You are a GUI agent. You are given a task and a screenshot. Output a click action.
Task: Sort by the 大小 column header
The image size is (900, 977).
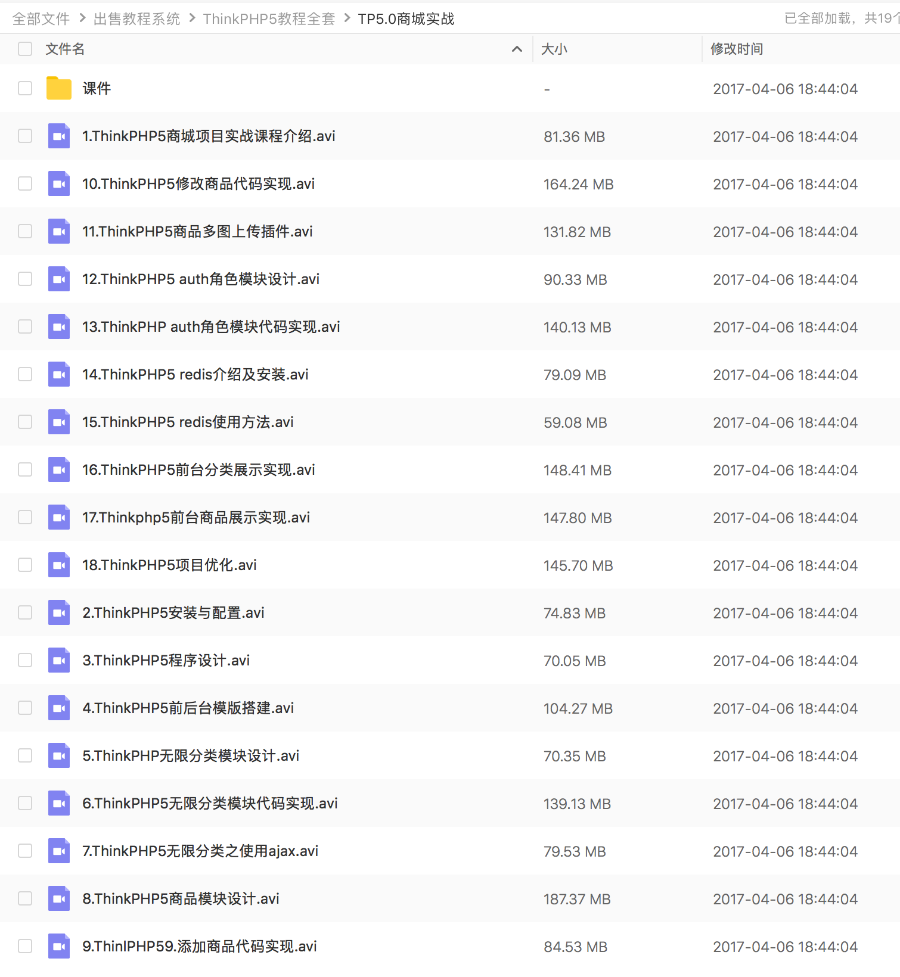(554, 49)
